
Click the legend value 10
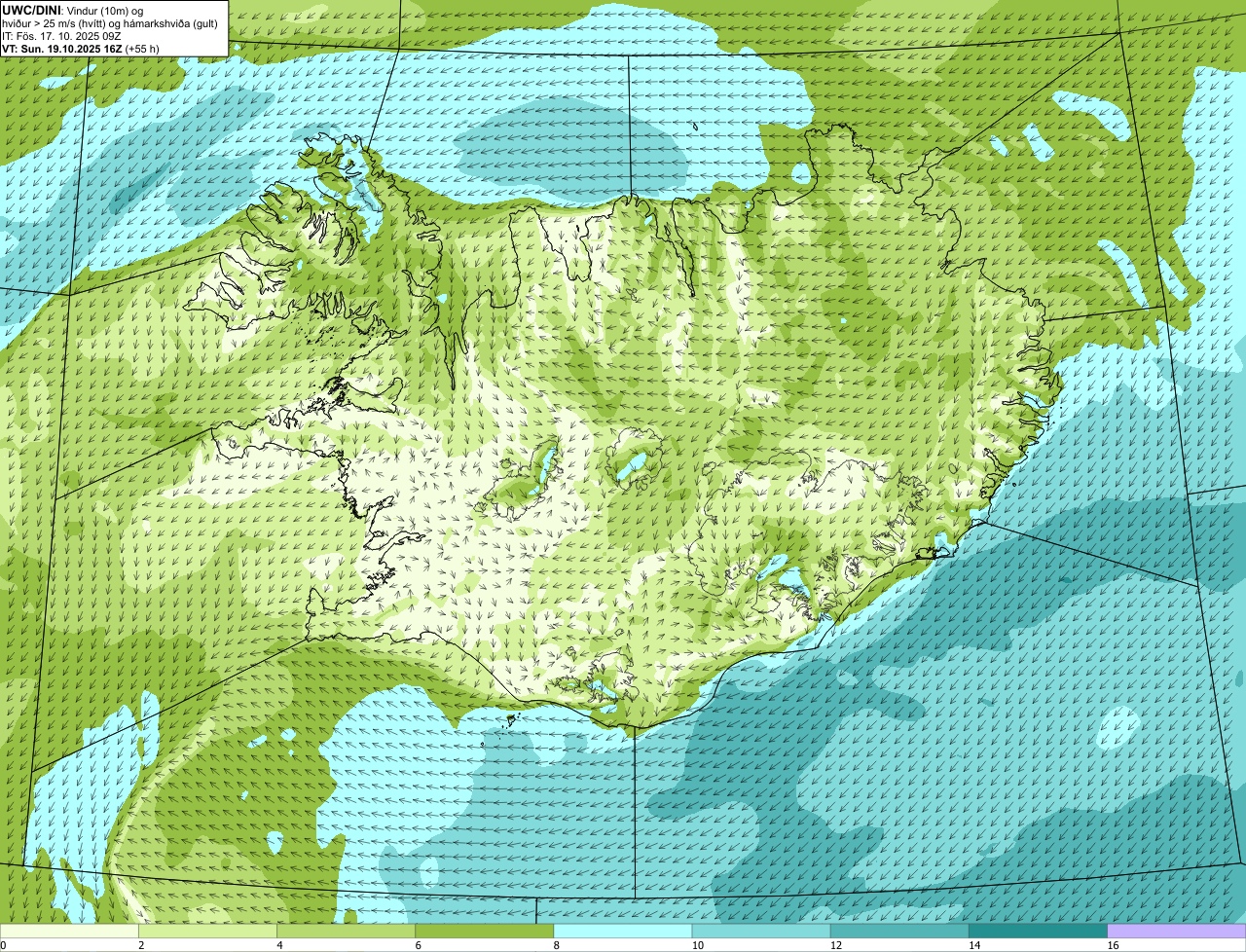click(x=697, y=945)
